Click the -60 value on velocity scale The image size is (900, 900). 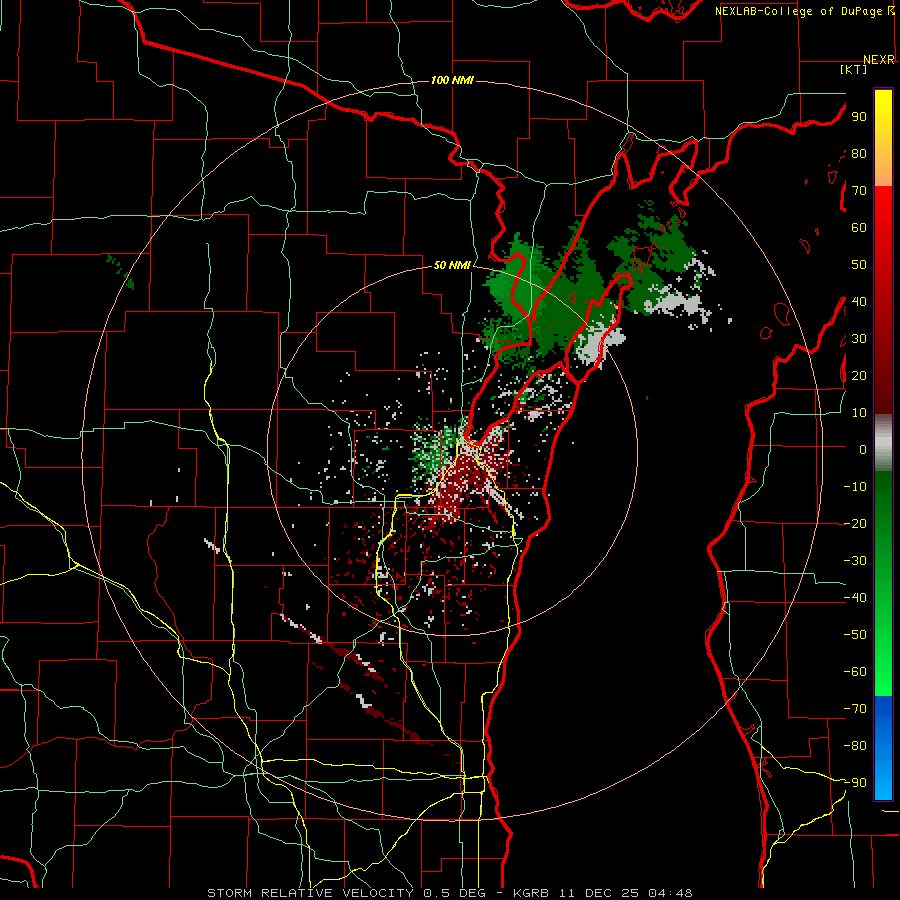tap(855, 672)
